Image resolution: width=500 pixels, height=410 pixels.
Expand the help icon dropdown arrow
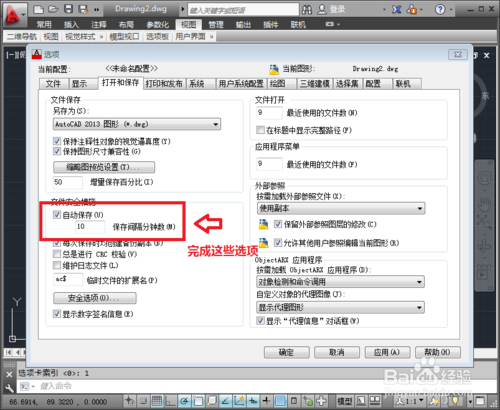point(451,10)
